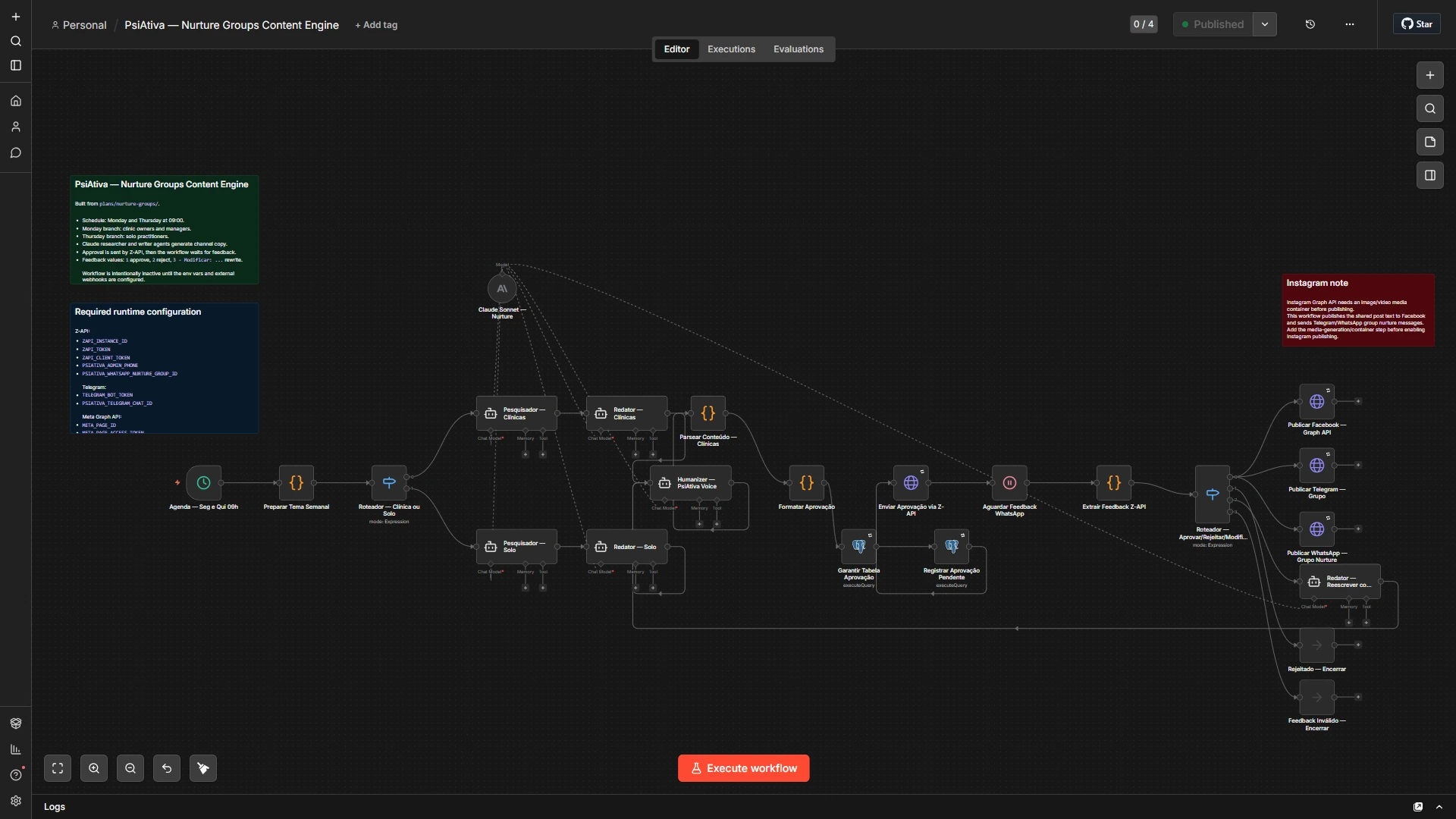
Task: Open workflow history clock icon
Action: point(1310,24)
